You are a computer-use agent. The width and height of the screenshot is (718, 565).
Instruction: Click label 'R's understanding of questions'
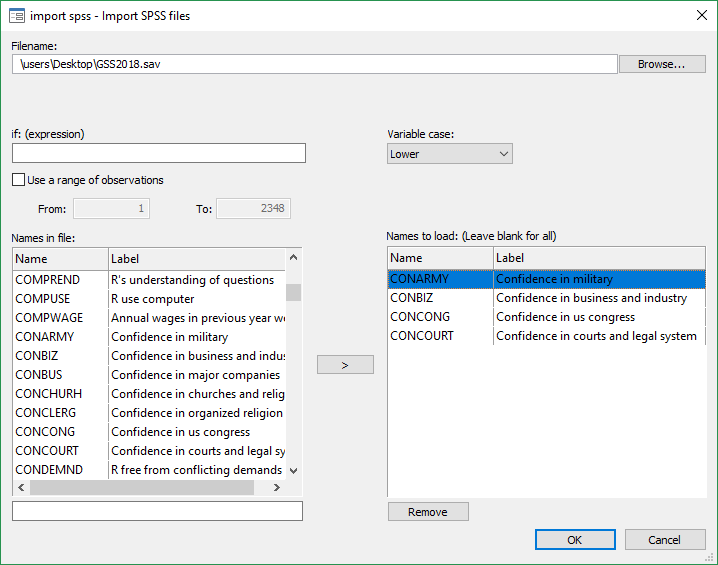point(192,280)
